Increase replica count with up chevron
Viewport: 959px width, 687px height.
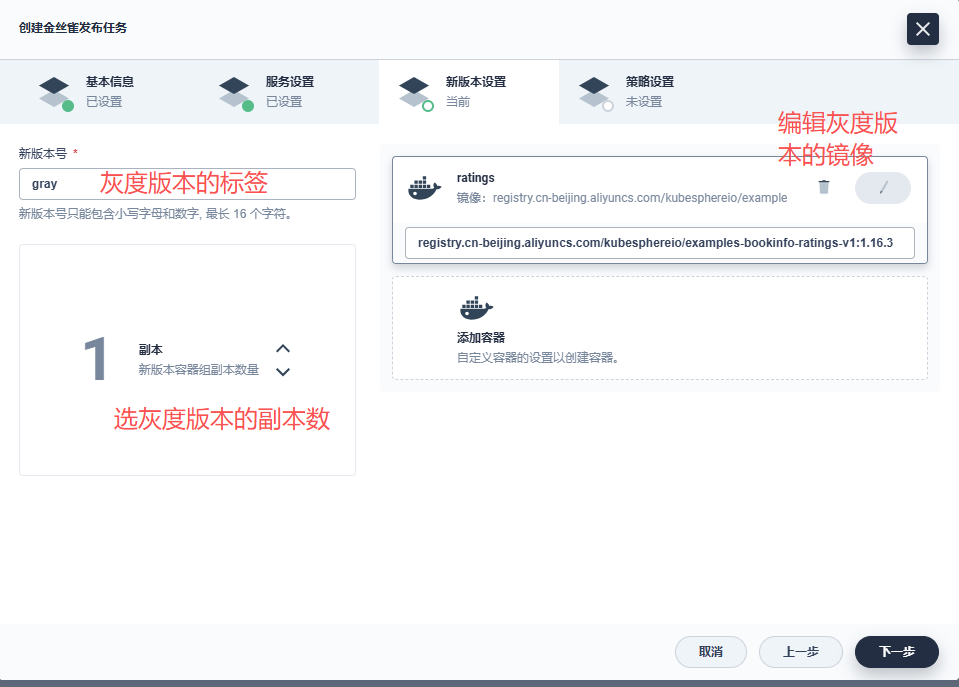[x=283, y=348]
